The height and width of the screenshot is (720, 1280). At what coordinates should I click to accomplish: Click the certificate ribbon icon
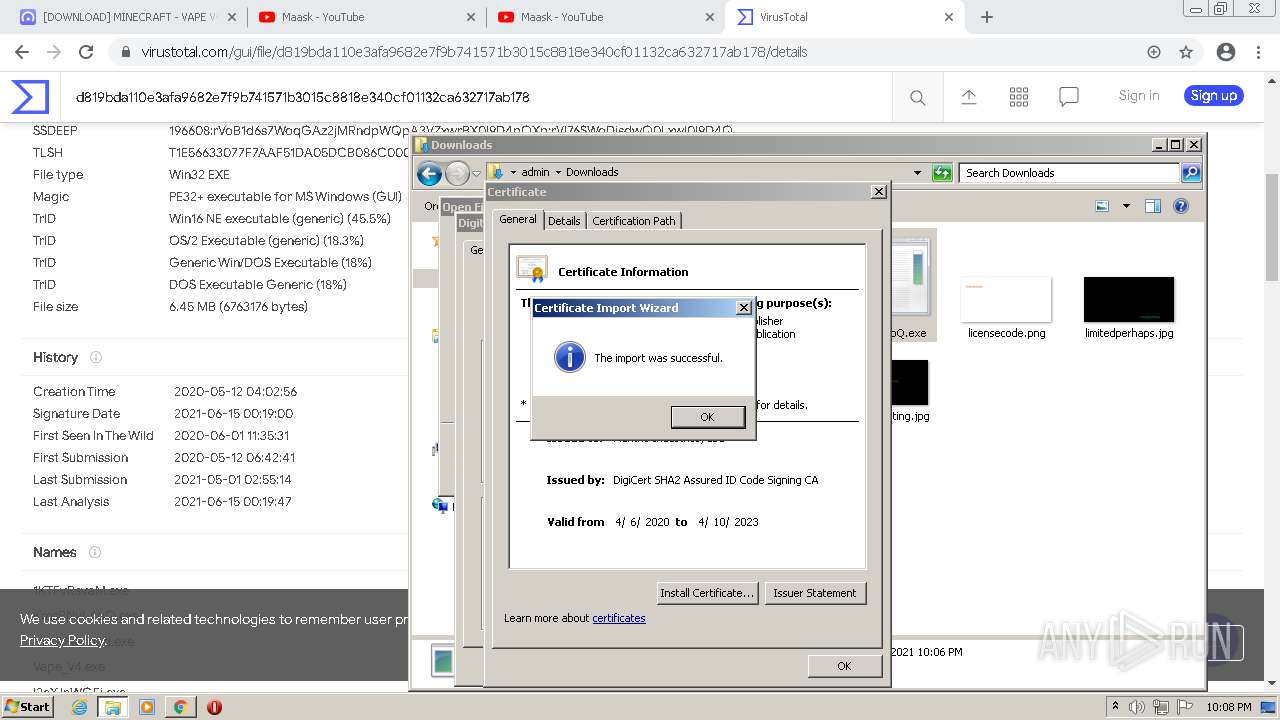point(531,270)
